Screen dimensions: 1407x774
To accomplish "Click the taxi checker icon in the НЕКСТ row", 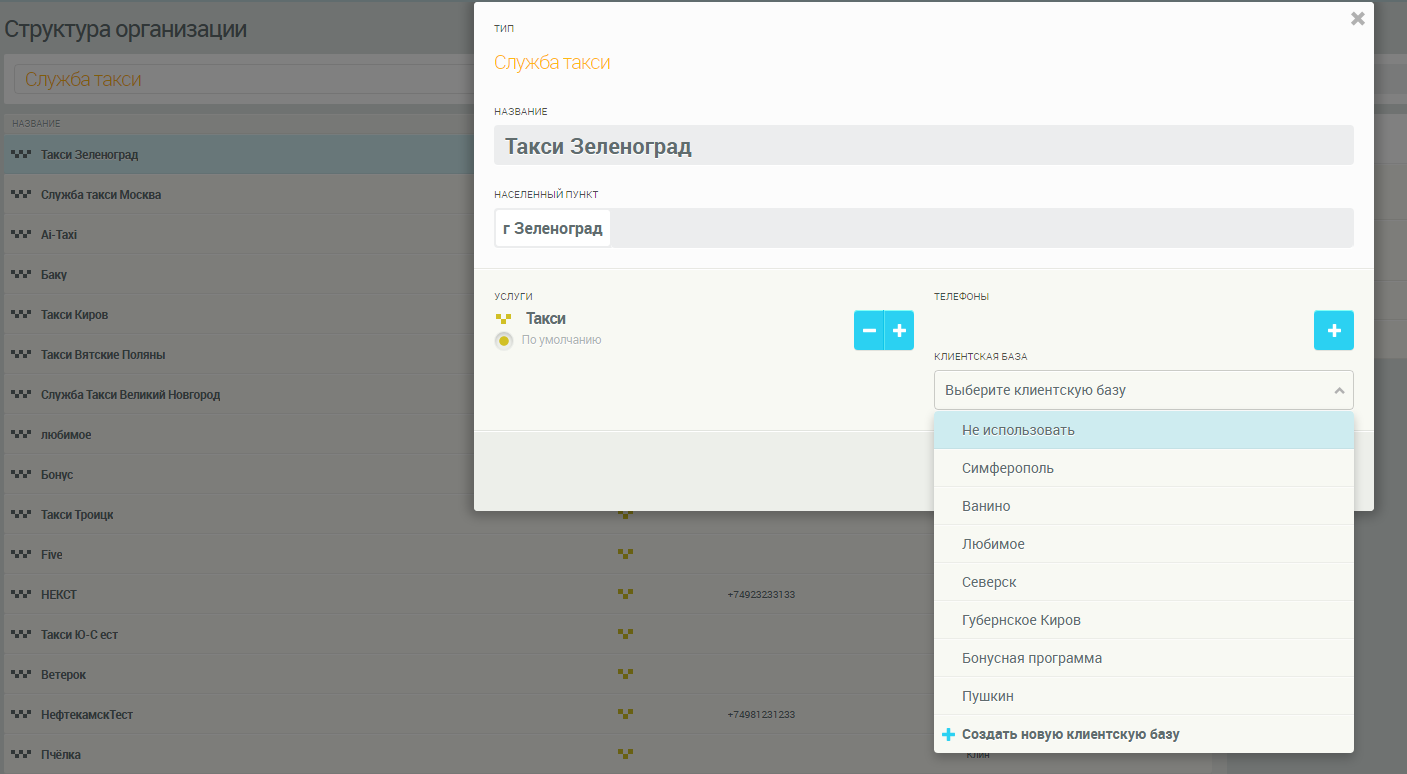I will tap(625, 594).
